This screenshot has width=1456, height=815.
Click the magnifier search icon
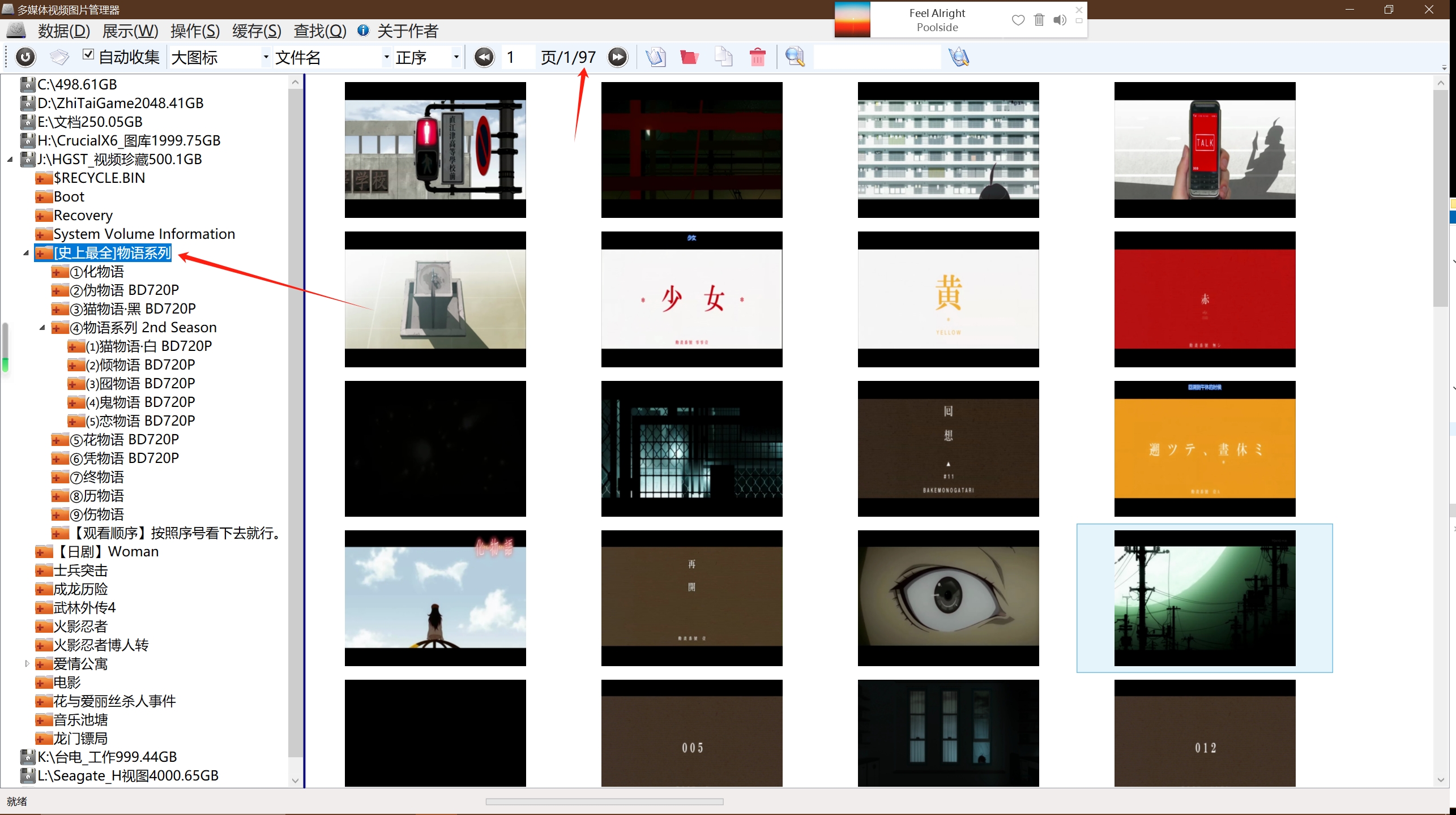tap(795, 57)
